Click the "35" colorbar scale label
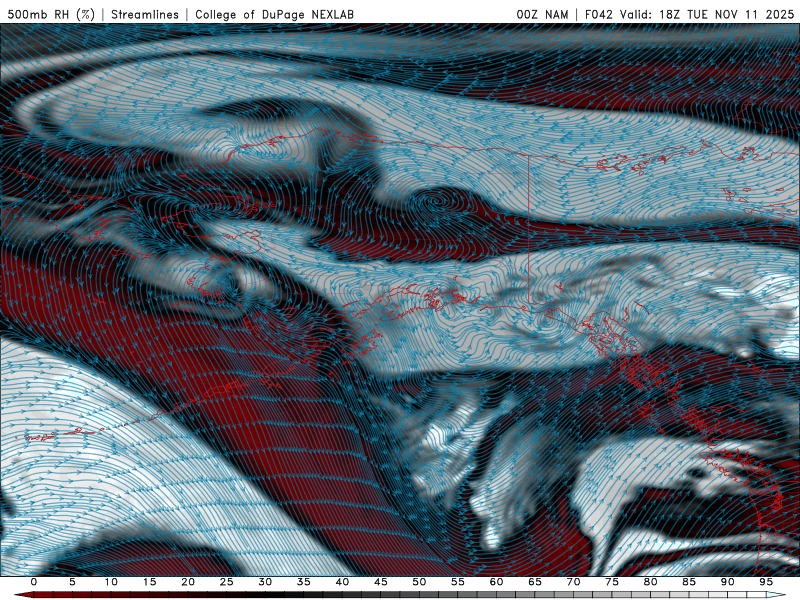 (304, 582)
